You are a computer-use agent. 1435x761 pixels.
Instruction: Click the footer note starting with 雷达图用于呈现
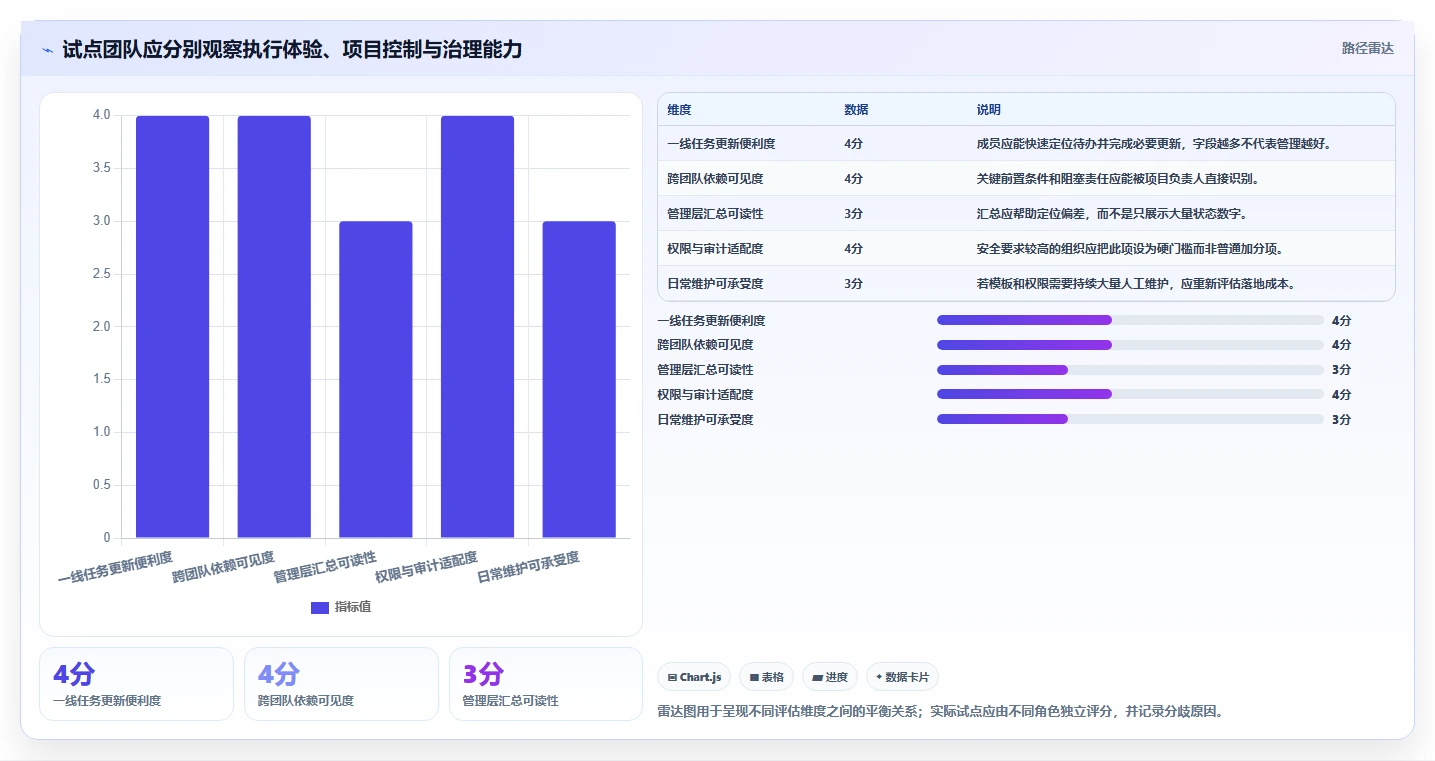coord(940,712)
